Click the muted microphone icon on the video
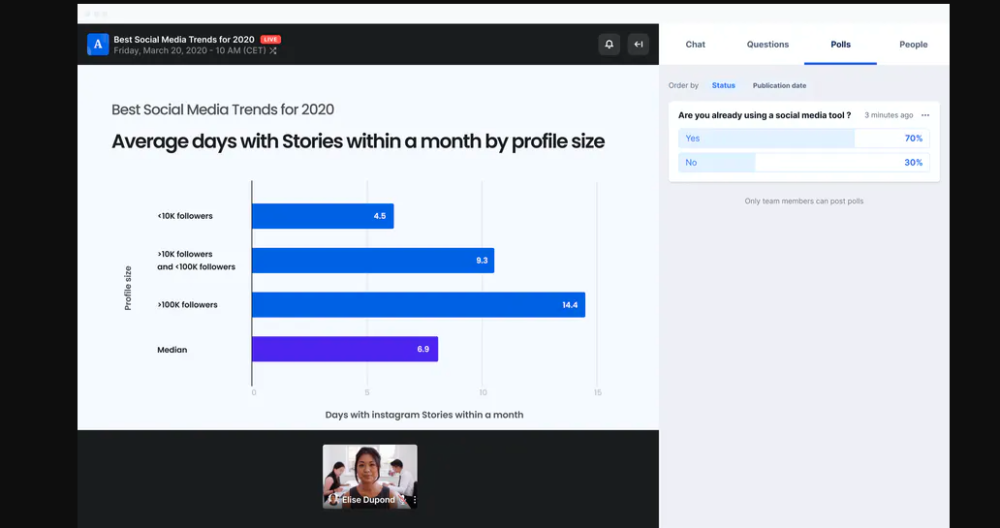 (403, 499)
